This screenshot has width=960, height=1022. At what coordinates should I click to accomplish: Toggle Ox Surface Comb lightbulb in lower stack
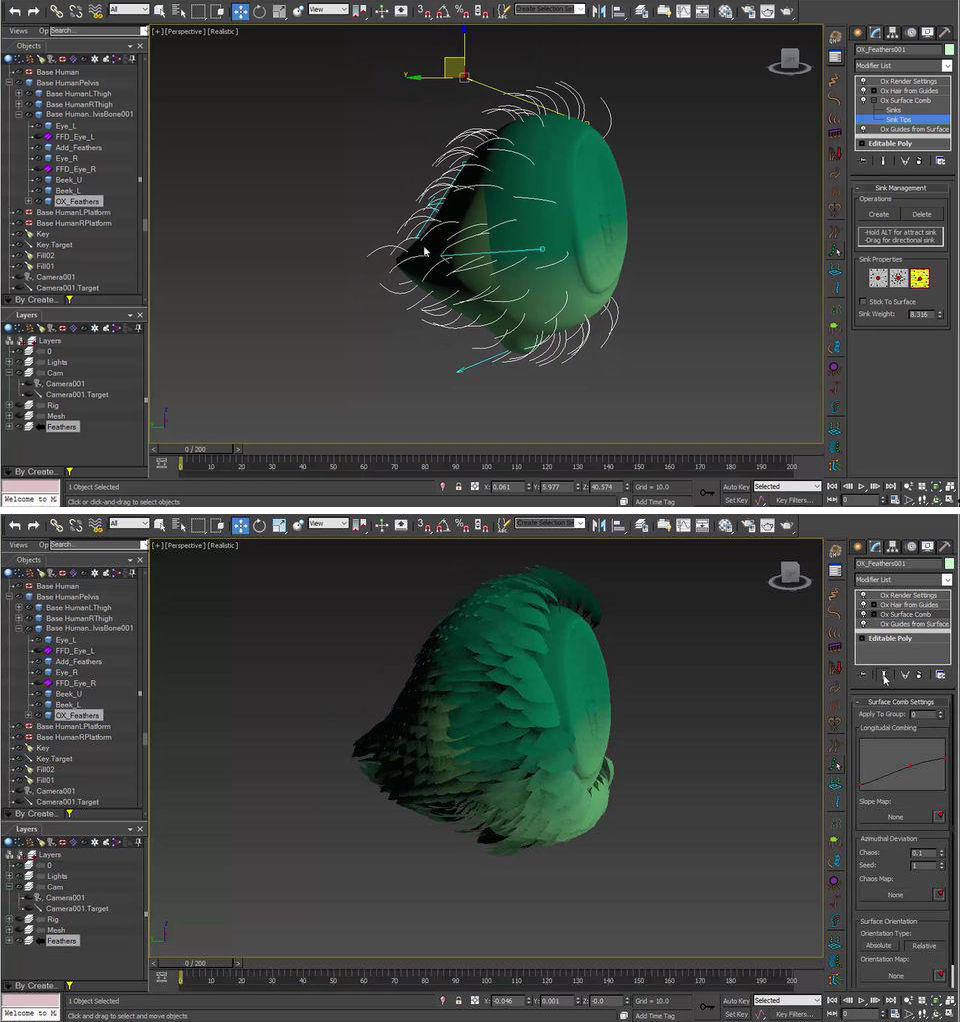tap(864, 614)
